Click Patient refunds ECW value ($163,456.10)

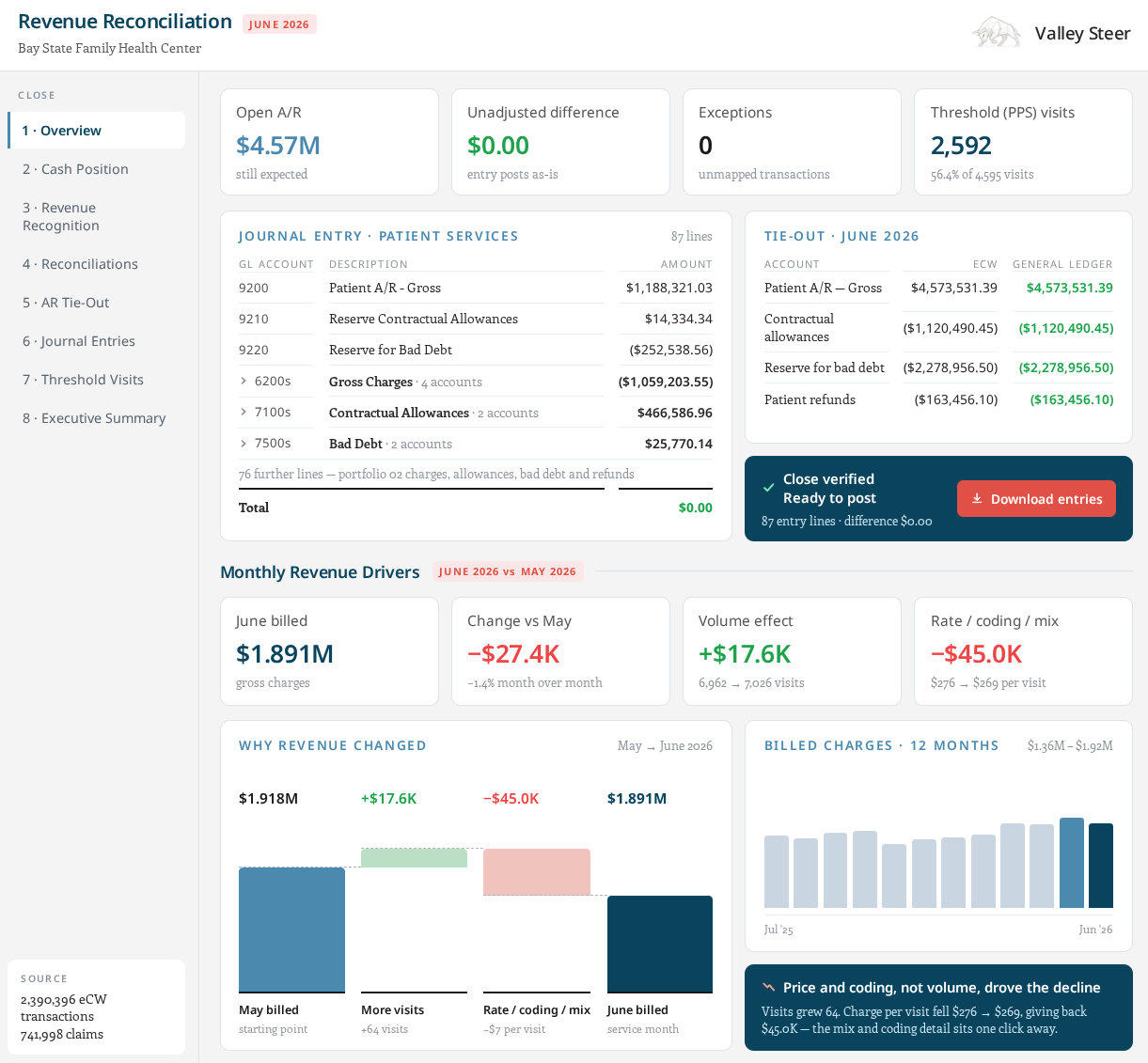[x=956, y=399]
